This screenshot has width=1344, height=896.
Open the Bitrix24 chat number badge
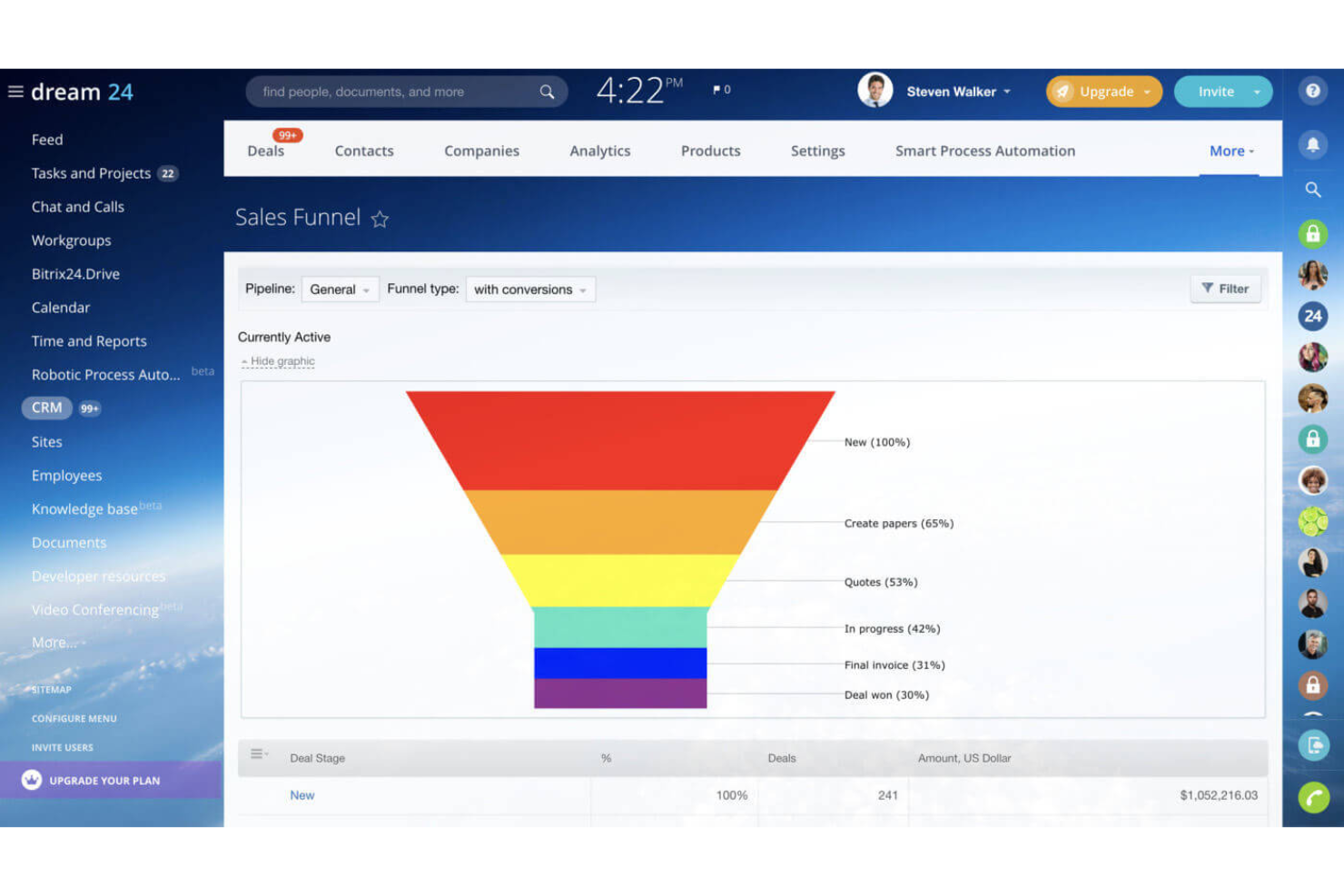point(1313,315)
